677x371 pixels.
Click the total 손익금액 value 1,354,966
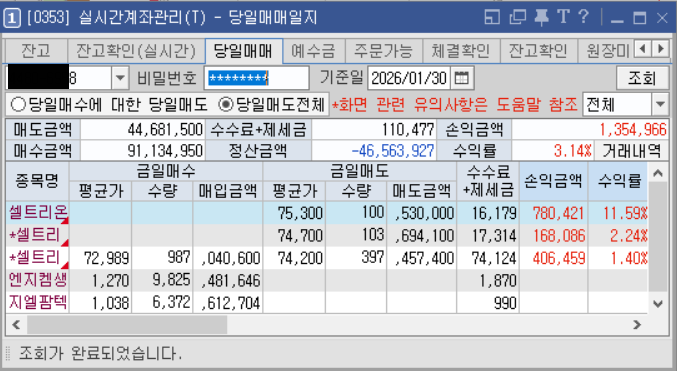coord(633,129)
